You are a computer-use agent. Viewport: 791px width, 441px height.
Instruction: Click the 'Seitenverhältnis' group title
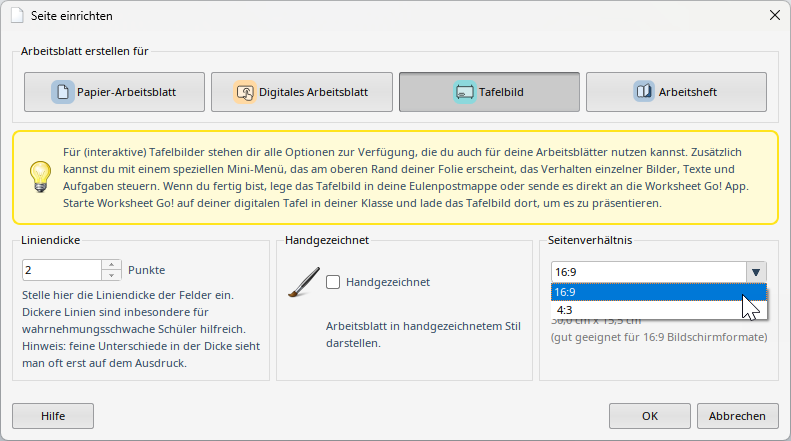[590, 240]
